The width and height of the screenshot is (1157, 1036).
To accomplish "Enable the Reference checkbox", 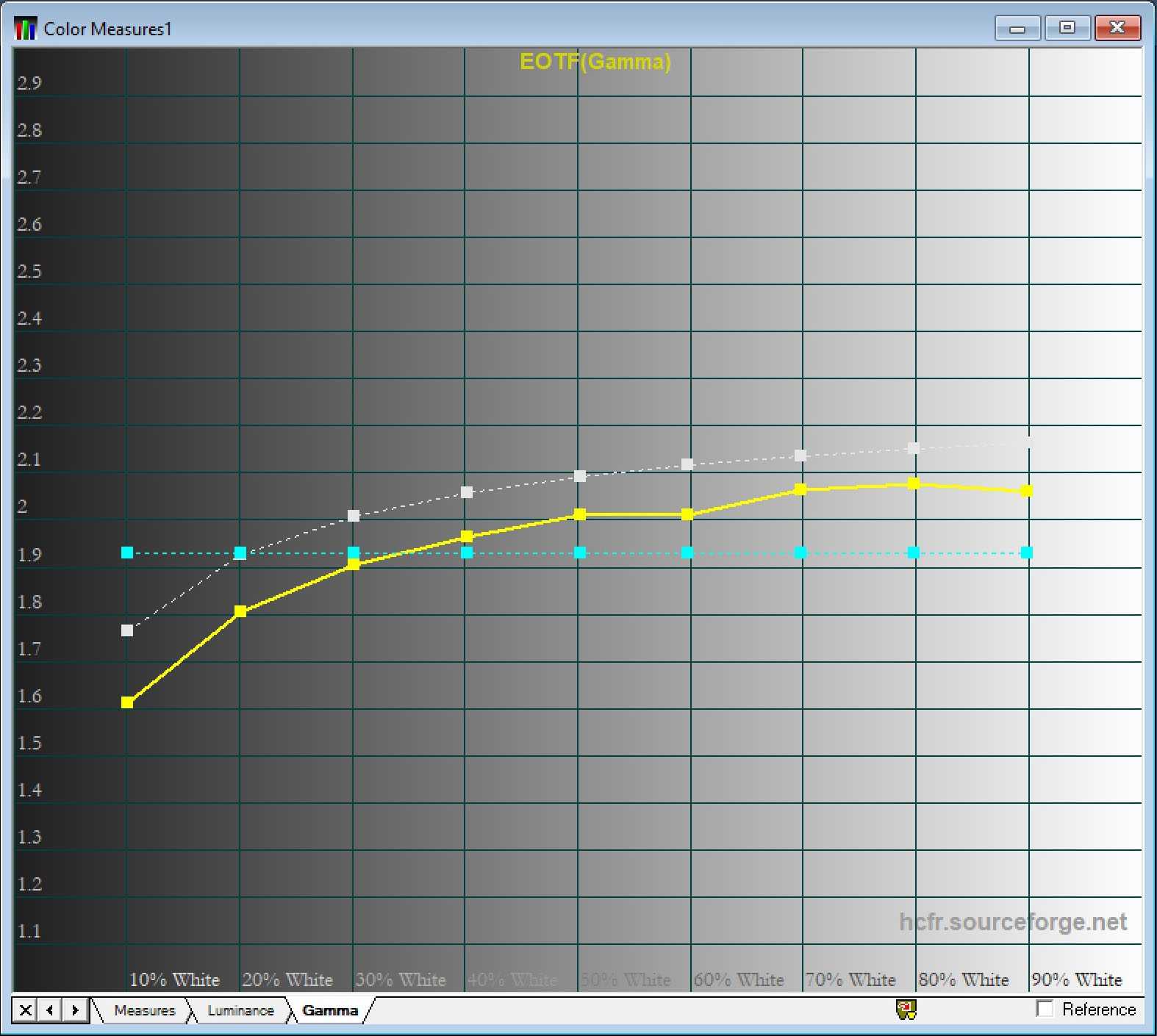I will [x=1045, y=1009].
